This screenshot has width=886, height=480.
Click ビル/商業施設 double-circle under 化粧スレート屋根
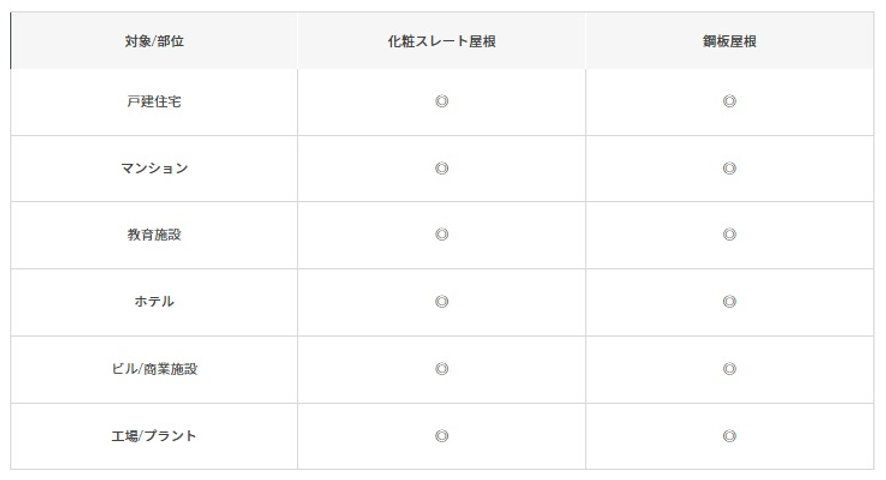(x=442, y=369)
